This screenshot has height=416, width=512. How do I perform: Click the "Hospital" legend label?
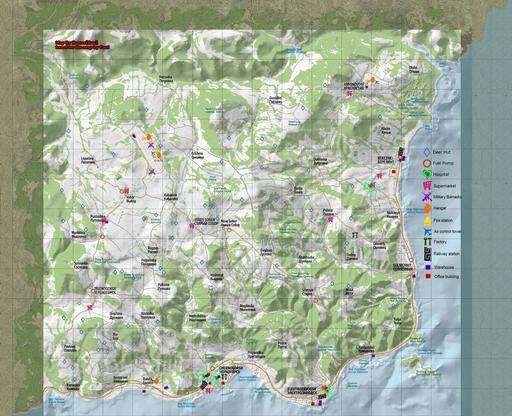pos(441,174)
